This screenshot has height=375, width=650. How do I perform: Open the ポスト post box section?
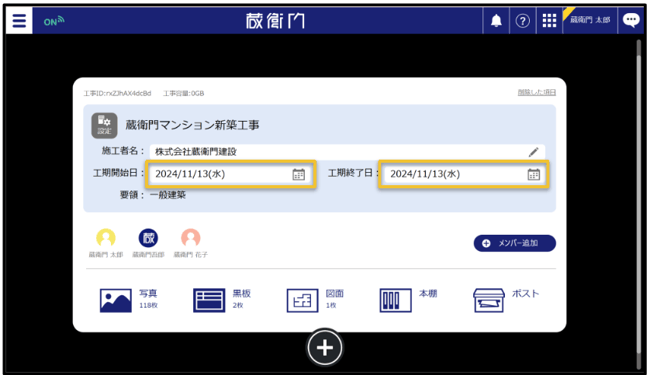[506, 300]
